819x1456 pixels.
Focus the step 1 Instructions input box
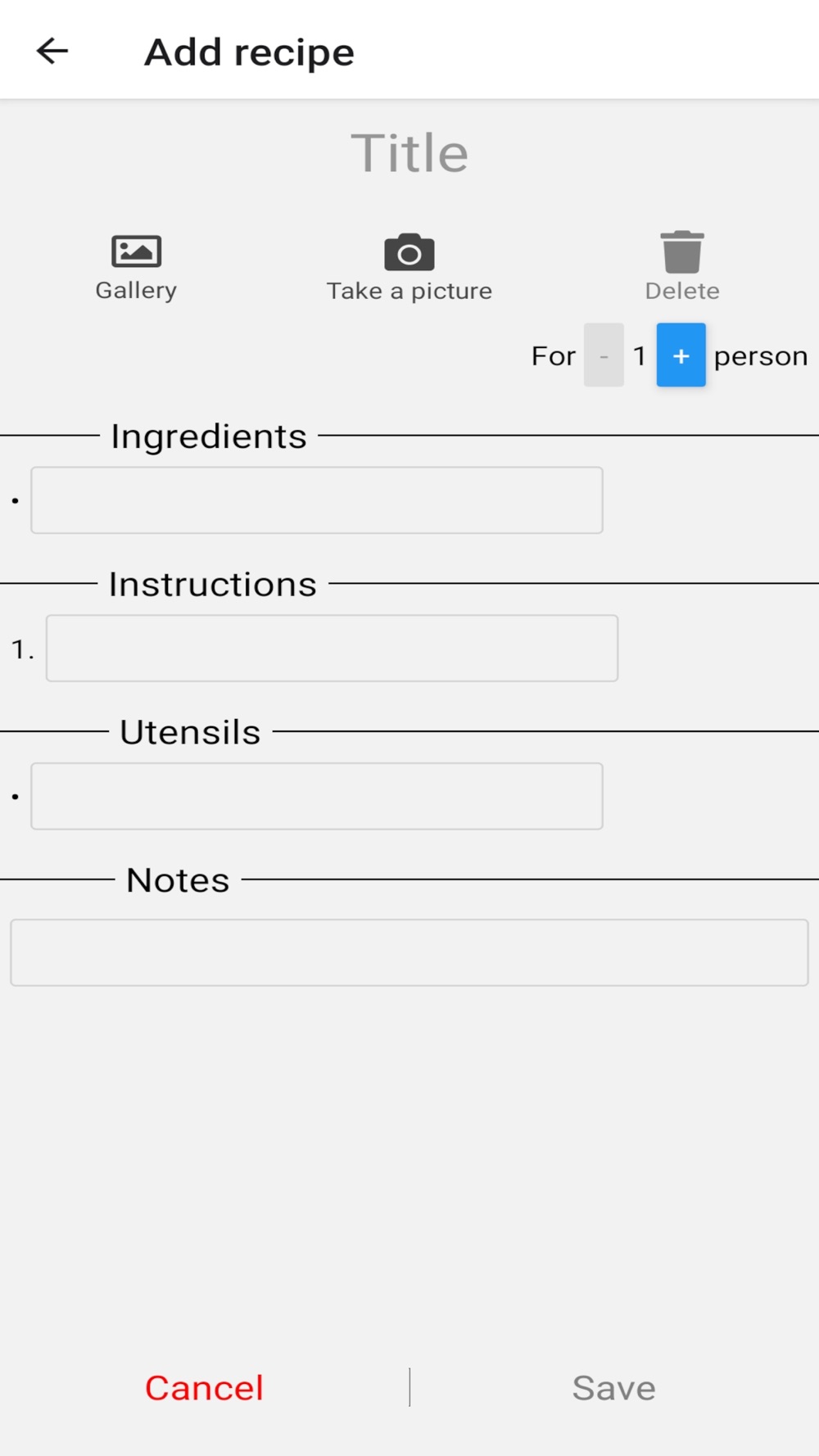tap(332, 649)
